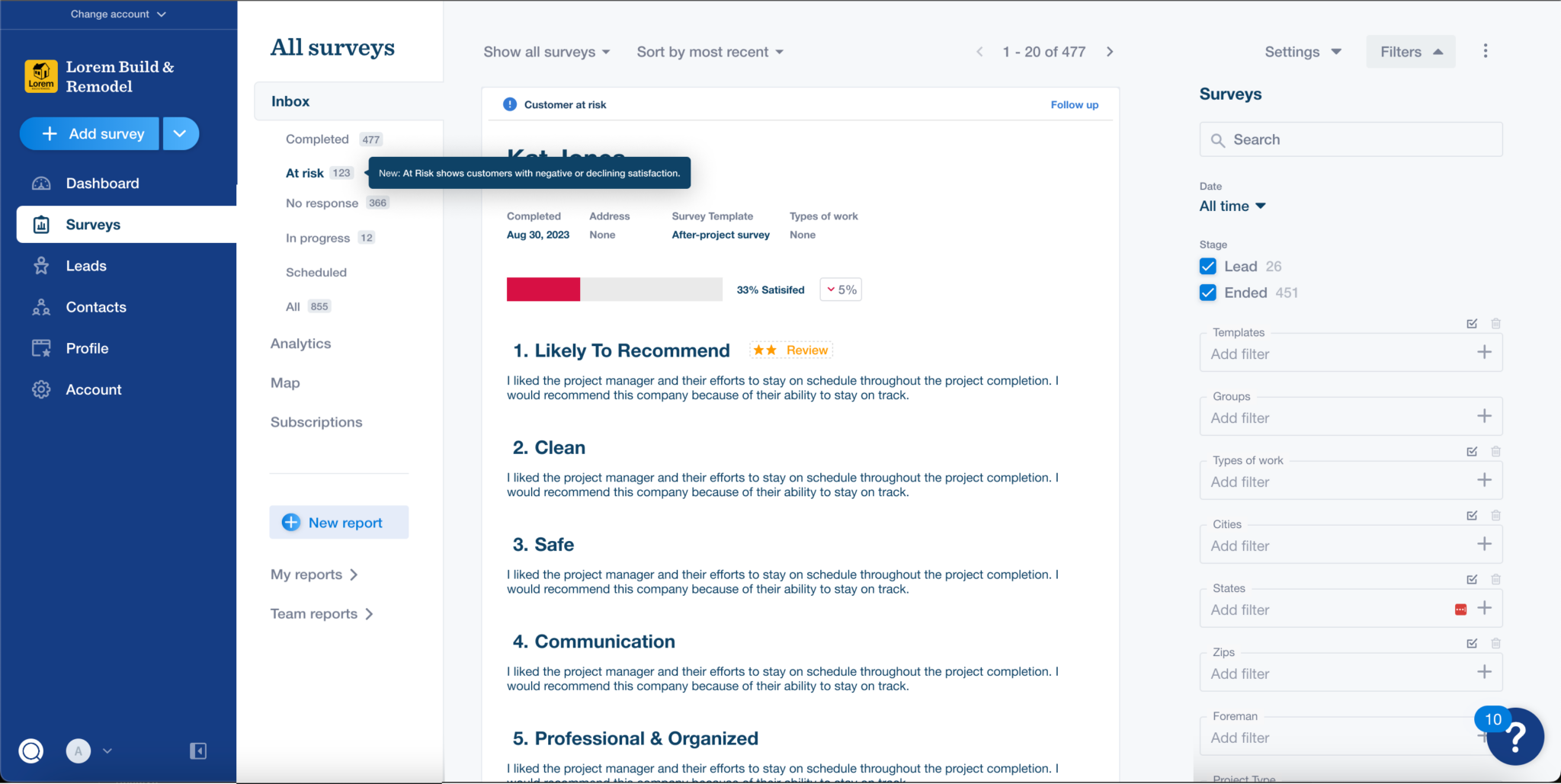Uncheck the Ended stage checkbox
Image resolution: width=1561 pixels, height=784 pixels.
pos(1208,293)
